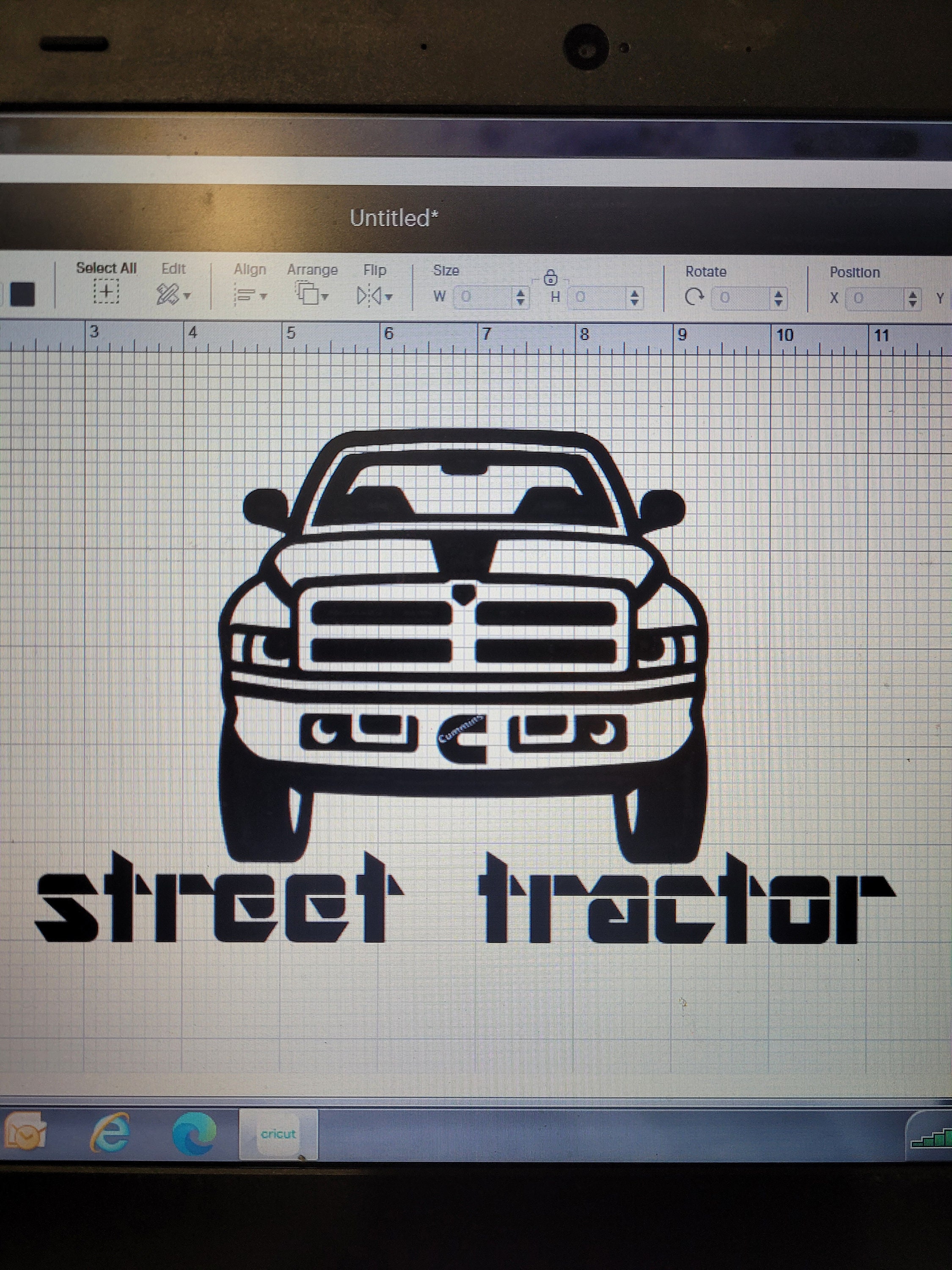This screenshot has height=1270, width=952.
Task: Increase width using the W stepper arrow
Action: tap(520, 293)
